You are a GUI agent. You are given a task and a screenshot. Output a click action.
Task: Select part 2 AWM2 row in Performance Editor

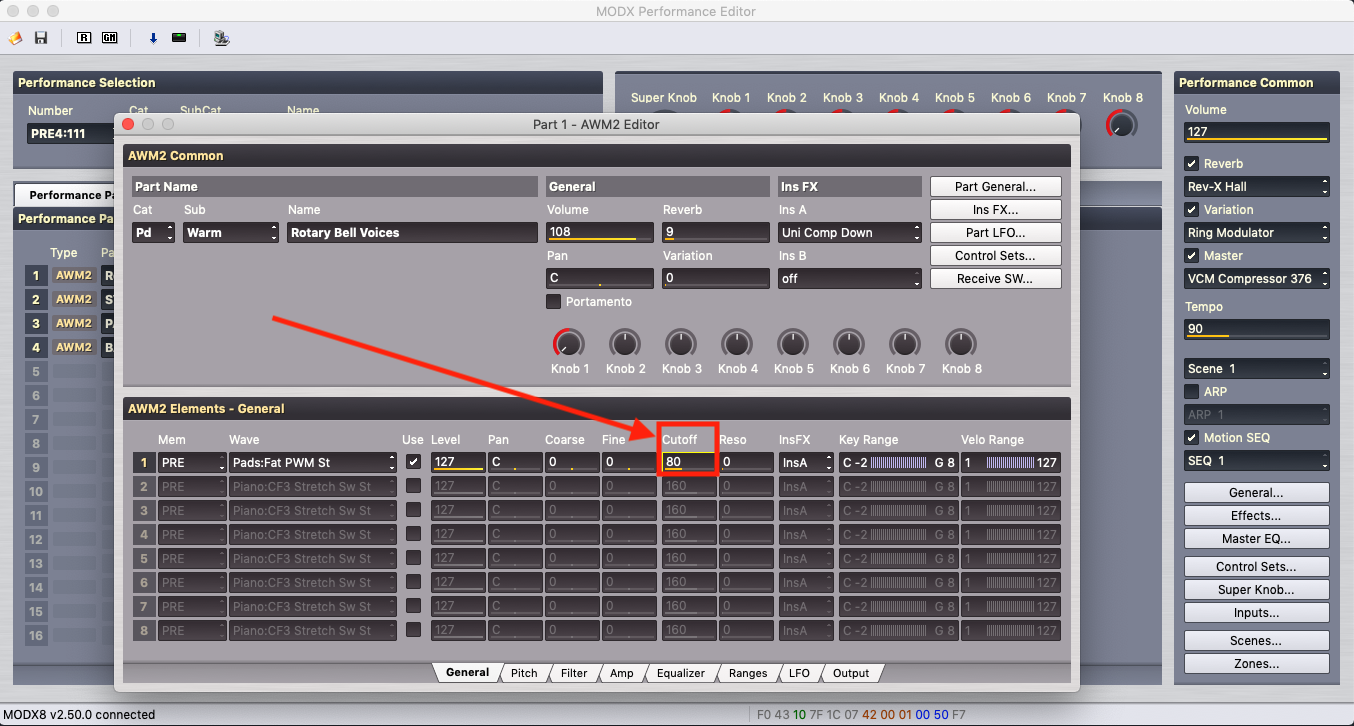72,299
